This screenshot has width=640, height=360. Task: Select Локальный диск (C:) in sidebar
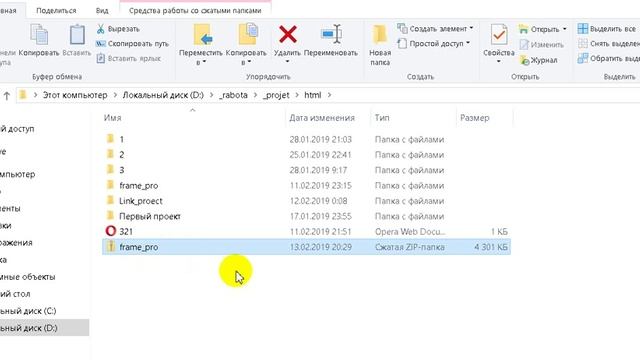tap(28, 311)
